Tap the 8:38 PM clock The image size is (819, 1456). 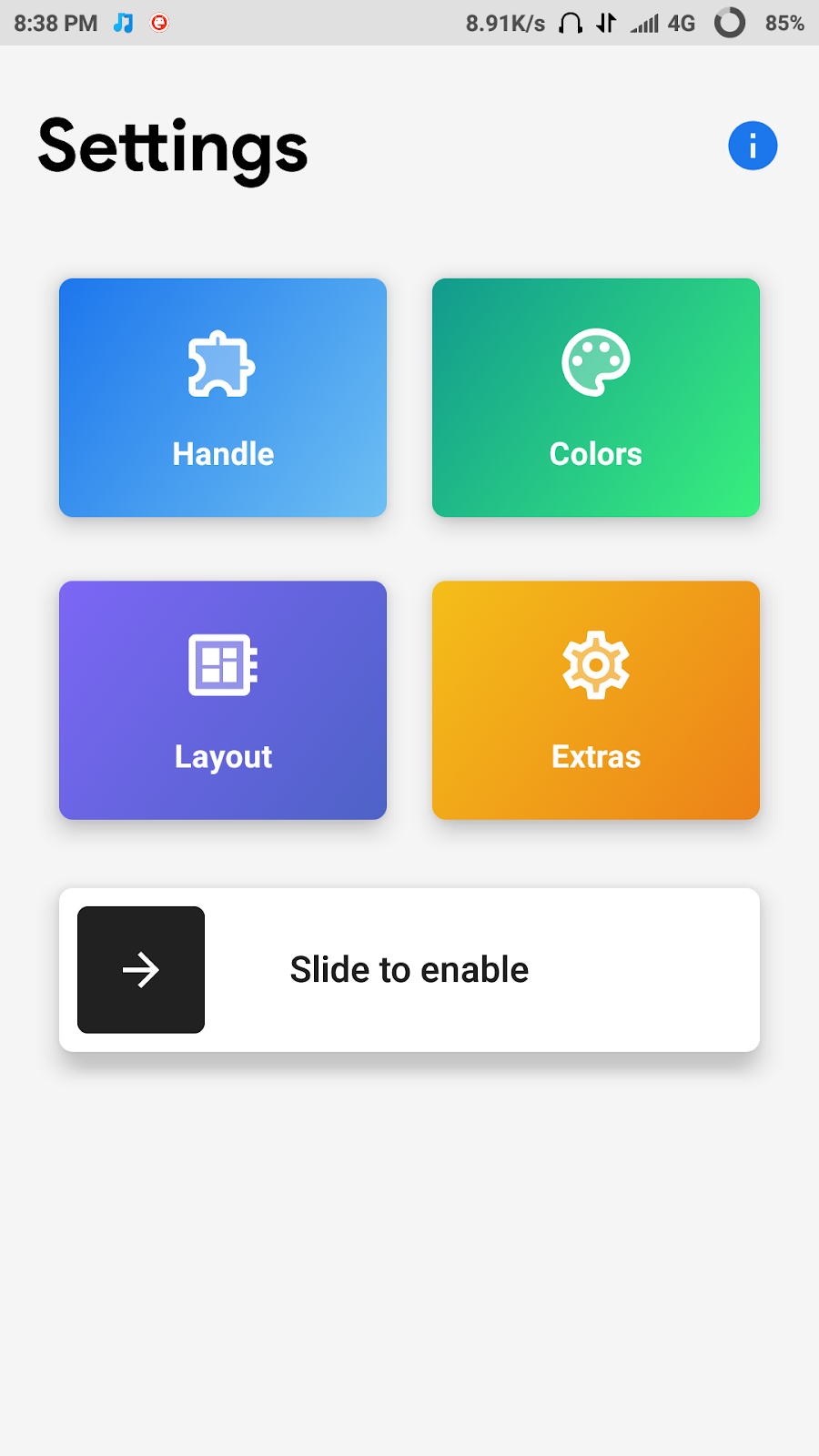pyautogui.click(x=56, y=23)
